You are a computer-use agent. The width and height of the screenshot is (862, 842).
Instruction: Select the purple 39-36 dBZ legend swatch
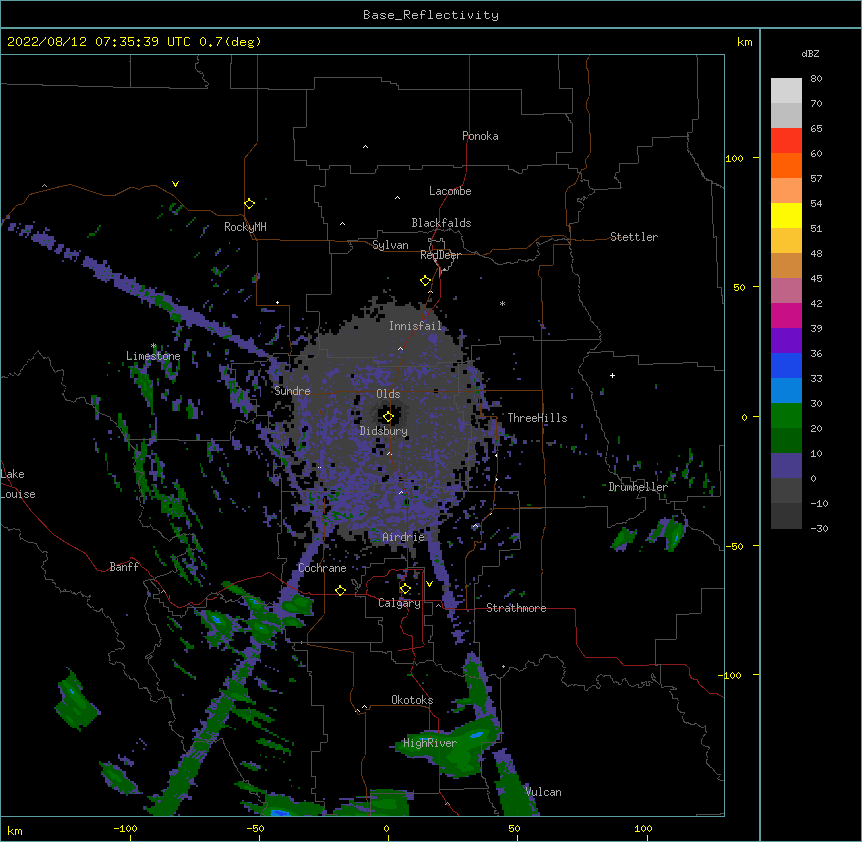click(x=786, y=341)
